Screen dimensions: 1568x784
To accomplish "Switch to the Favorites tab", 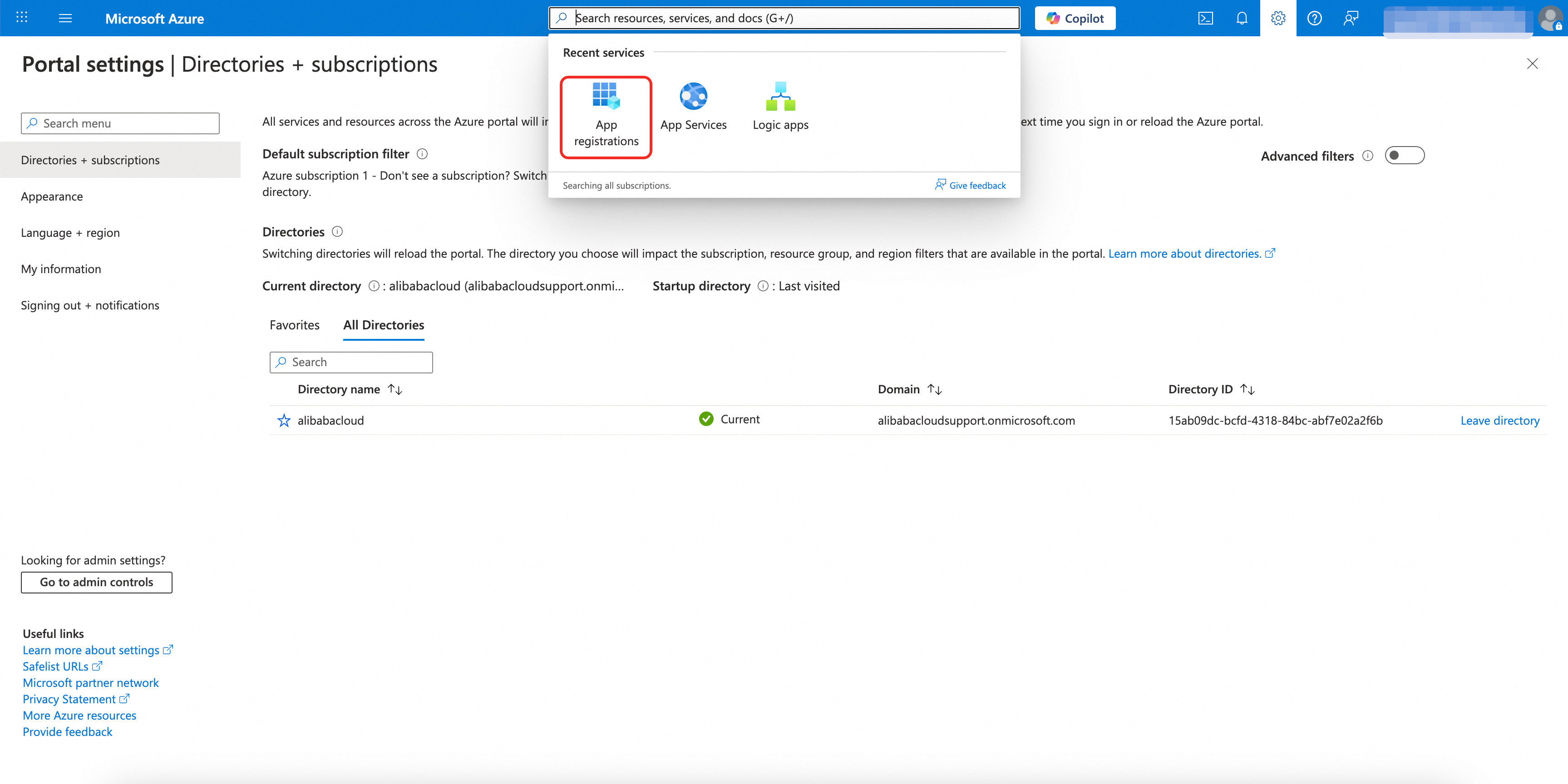I will coord(294,325).
